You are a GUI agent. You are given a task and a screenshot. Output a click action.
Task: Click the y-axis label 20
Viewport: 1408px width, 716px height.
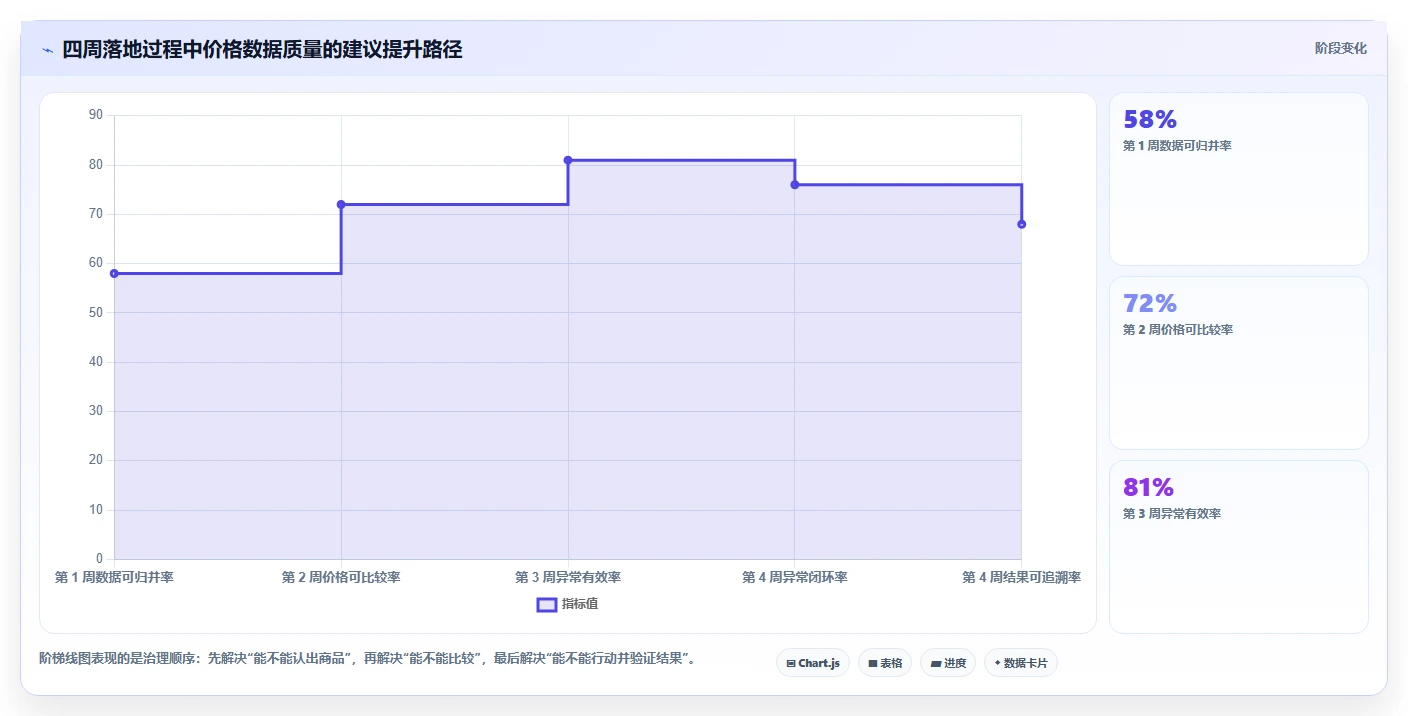point(96,460)
